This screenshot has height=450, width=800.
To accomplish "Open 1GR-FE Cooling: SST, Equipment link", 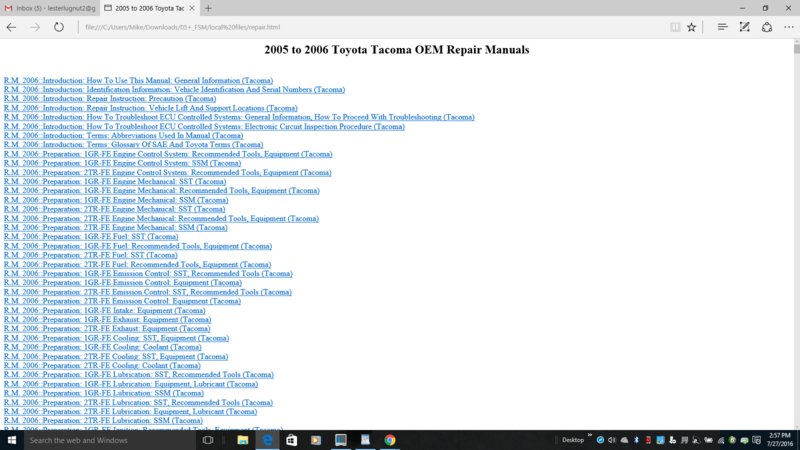I will pyautogui.click(x=116, y=338).
